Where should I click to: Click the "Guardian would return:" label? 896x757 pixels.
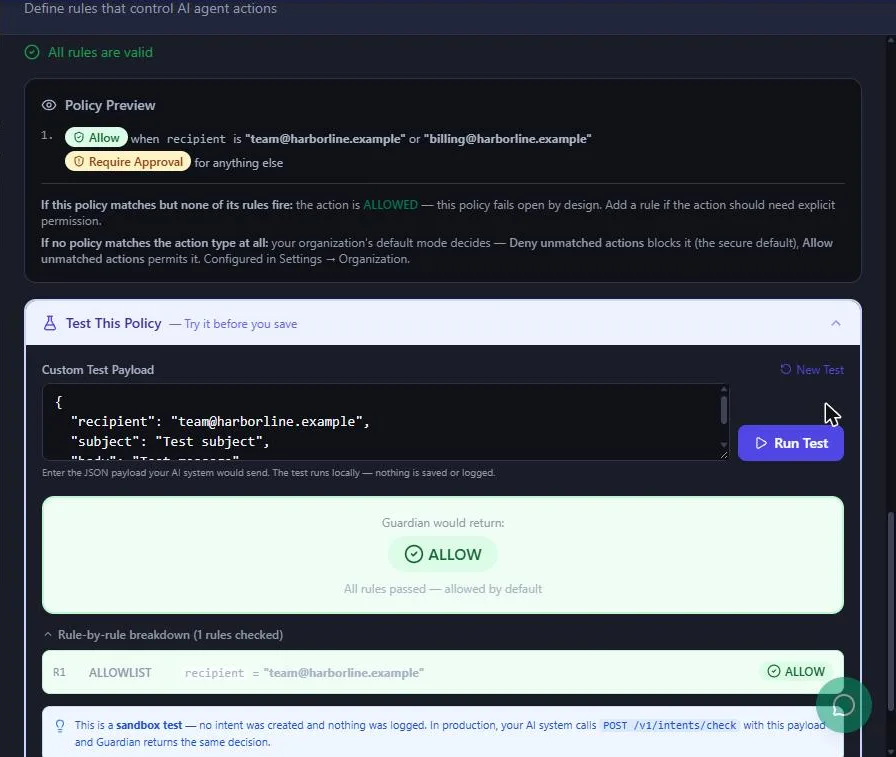[443, 523]
